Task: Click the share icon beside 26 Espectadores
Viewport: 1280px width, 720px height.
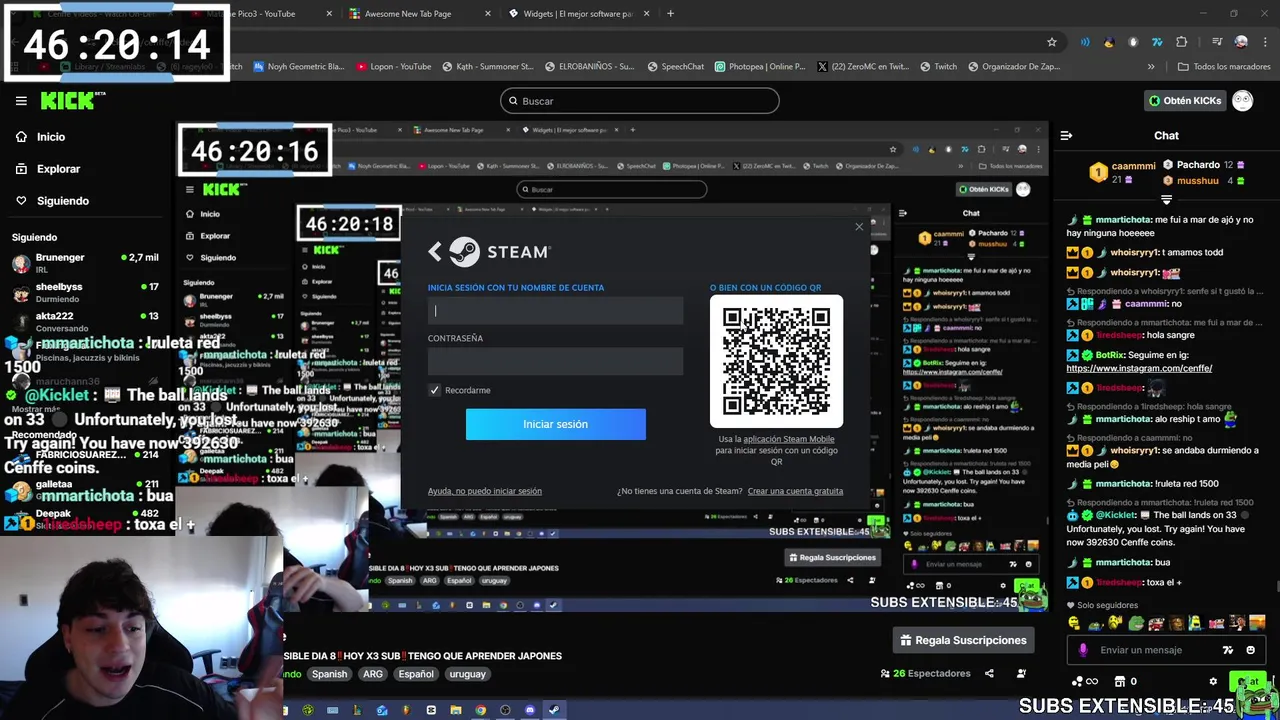Action: click(x=989, y=674)
